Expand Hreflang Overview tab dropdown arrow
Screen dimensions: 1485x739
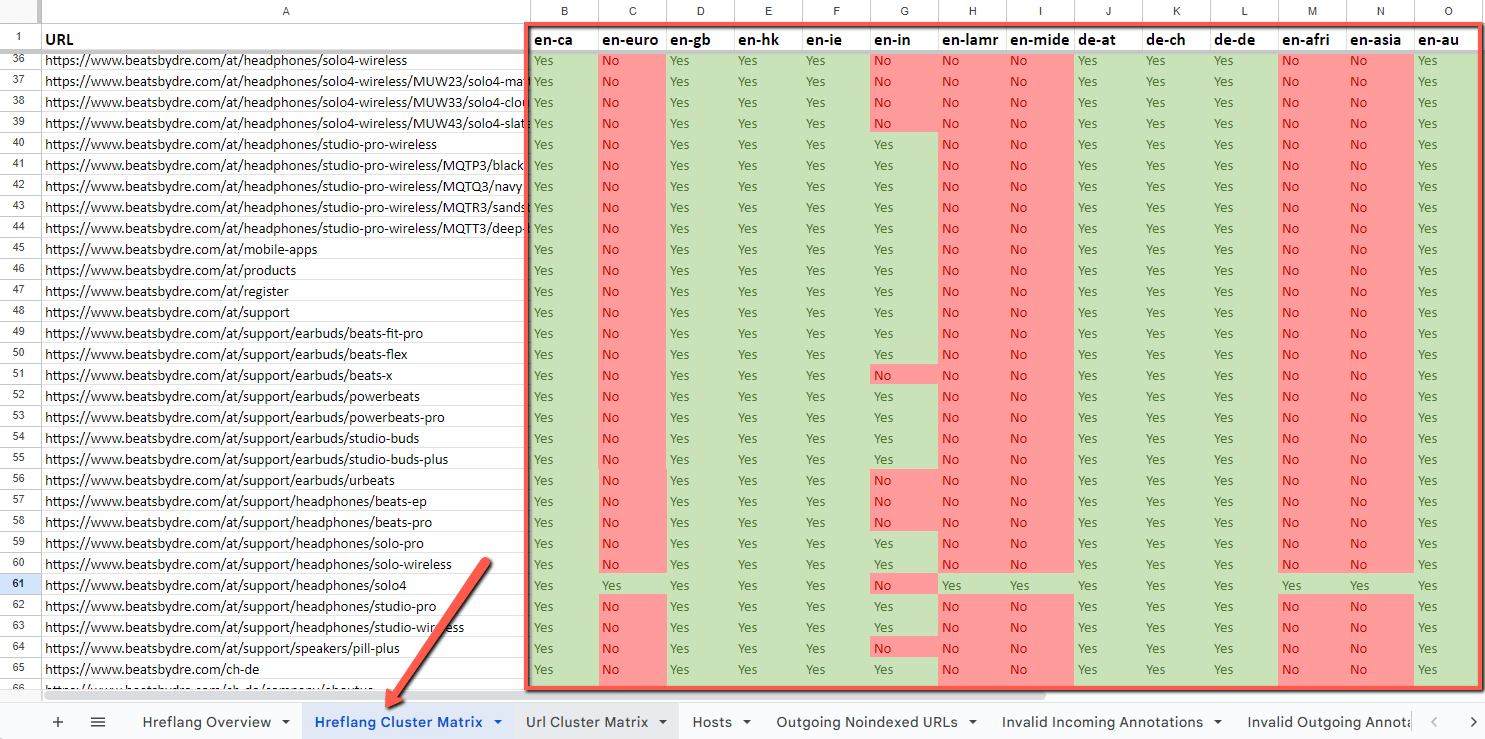pos(286,722)
